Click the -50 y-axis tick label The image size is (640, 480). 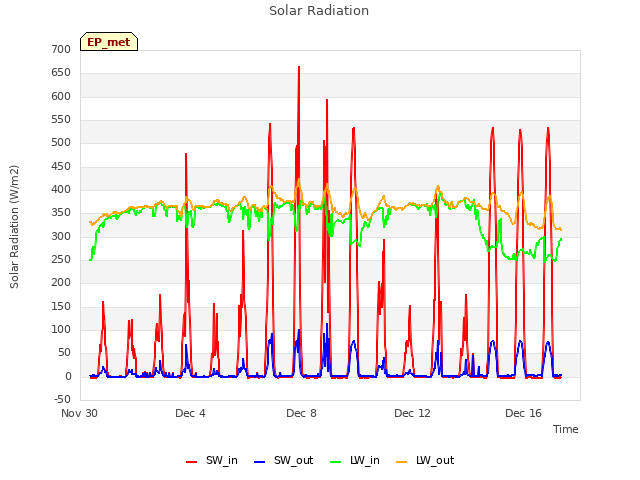[x=62, y=399]
